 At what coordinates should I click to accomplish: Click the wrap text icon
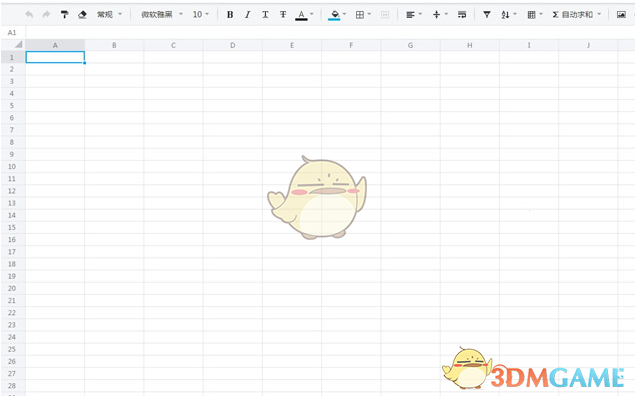pyautogui.click(x=462, y=15)
